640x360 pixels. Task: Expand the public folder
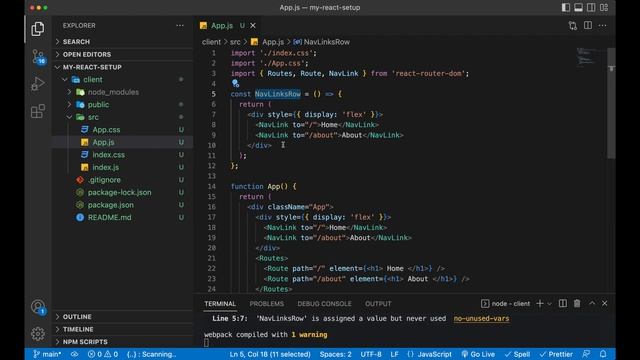122,104
